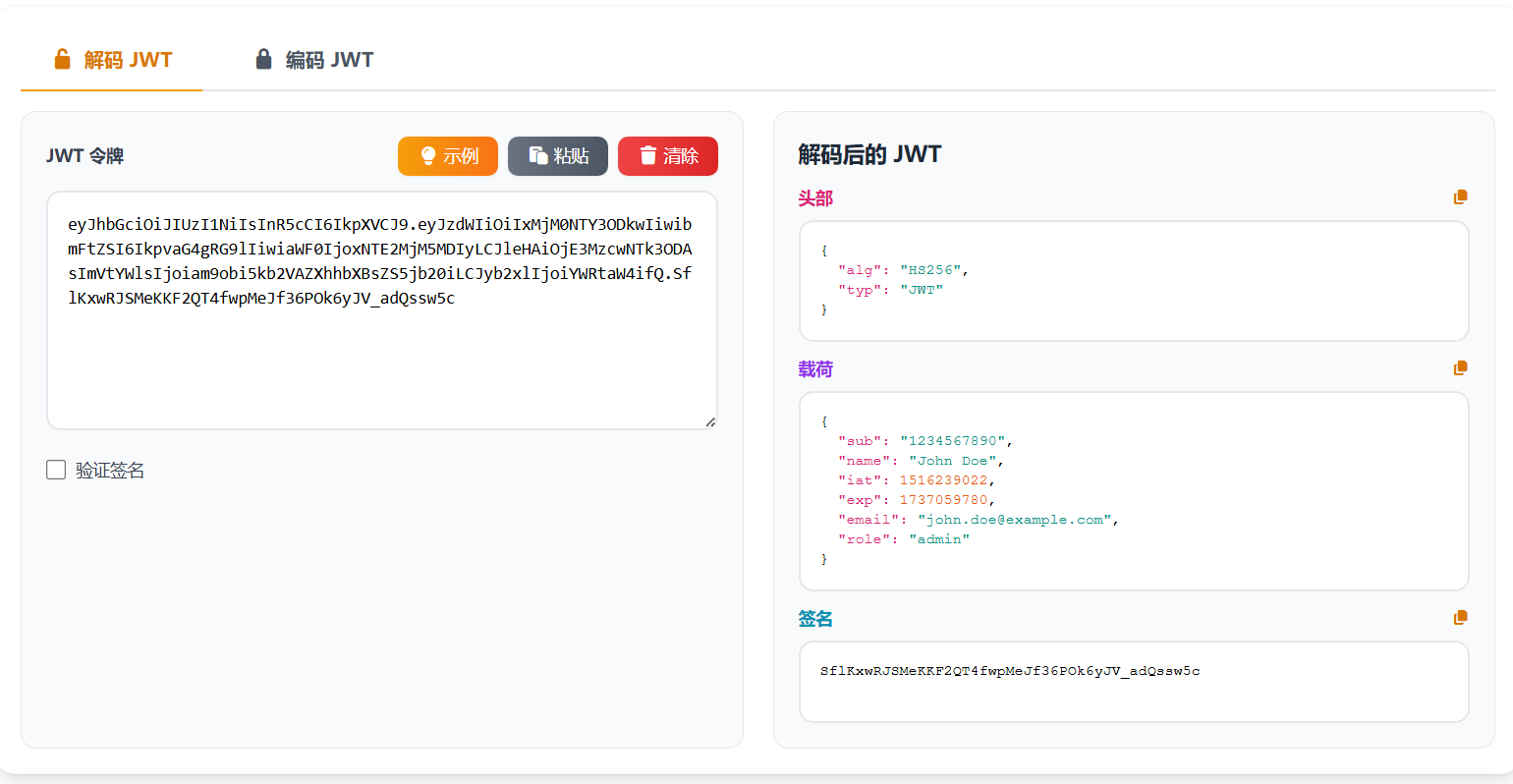Image resolution: width=1513 pixels, height=784 pixels.
Task: Click the 验证签名 label text
Action: pos(110,471)
